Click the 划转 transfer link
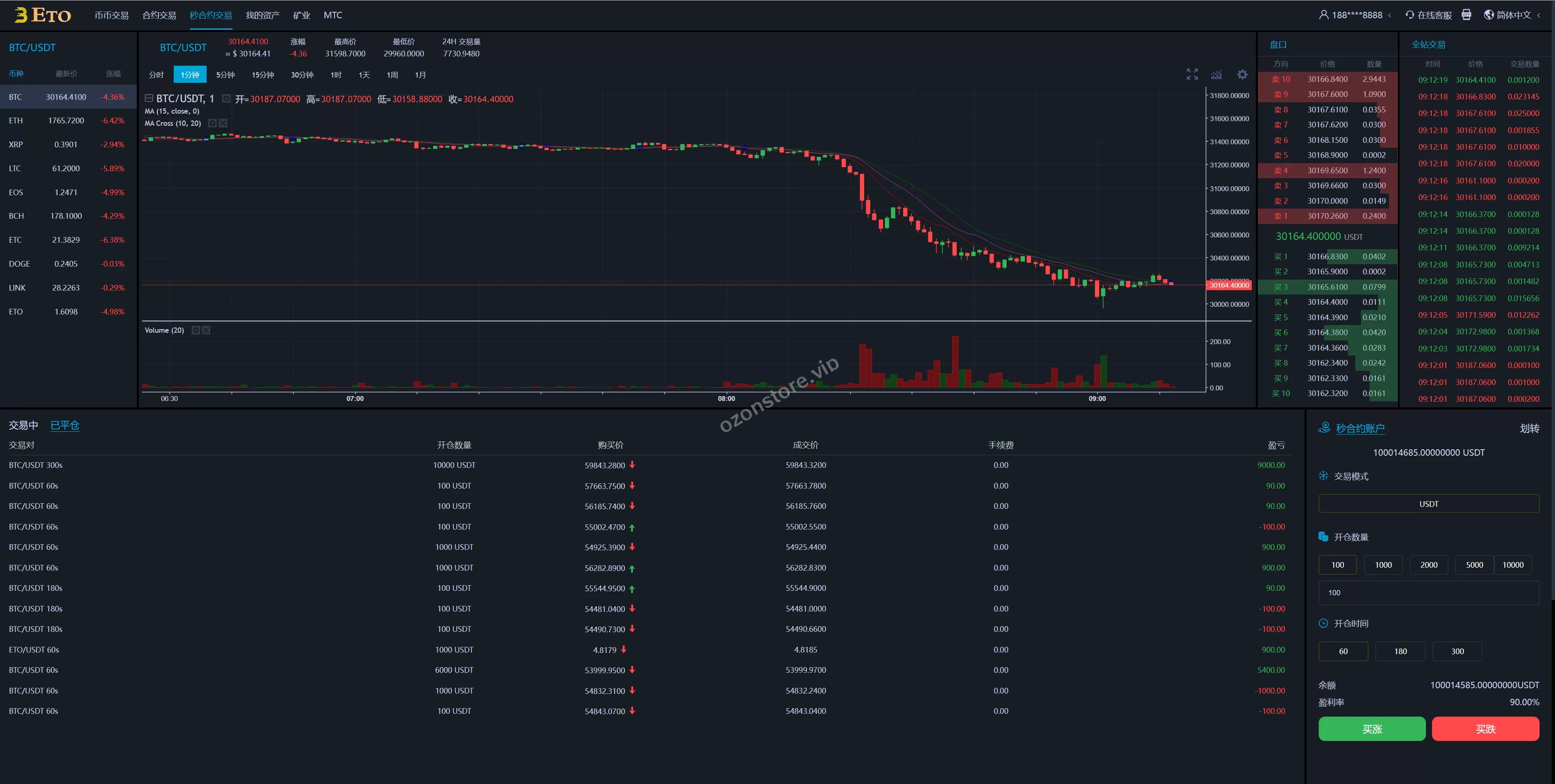Viewport: 1555px width, 784px height. pyautogui.click(x=1529, y=429)
